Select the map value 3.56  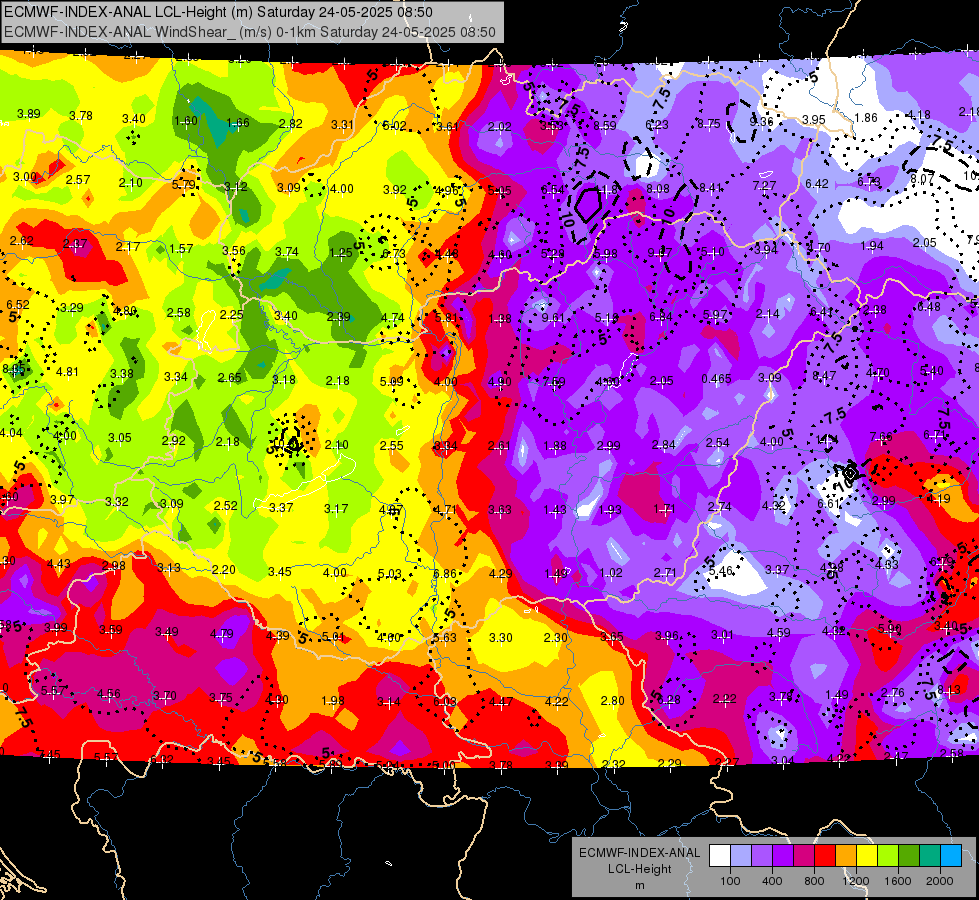point(234,250)
